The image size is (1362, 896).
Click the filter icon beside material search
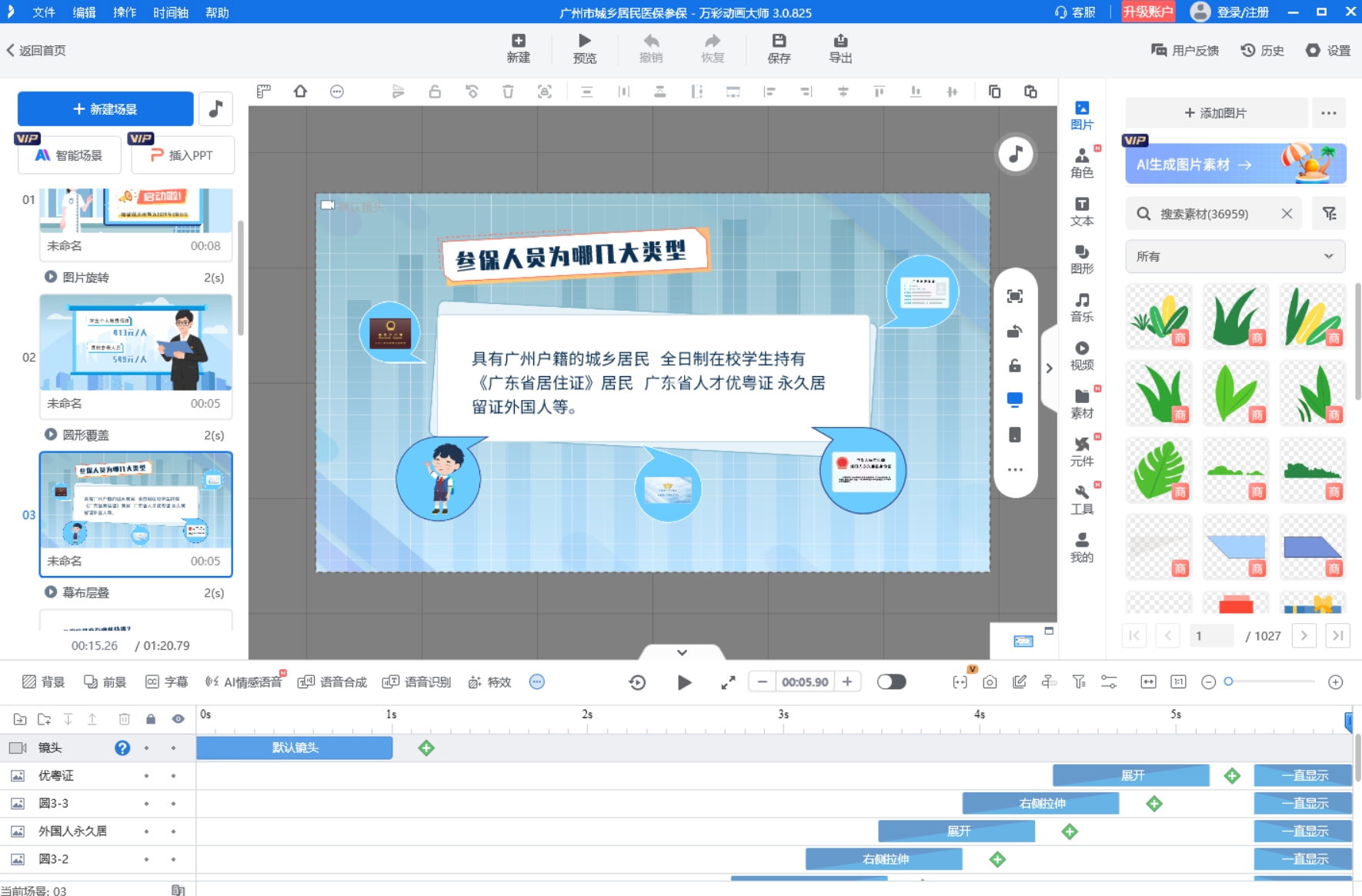[1329, 214]
